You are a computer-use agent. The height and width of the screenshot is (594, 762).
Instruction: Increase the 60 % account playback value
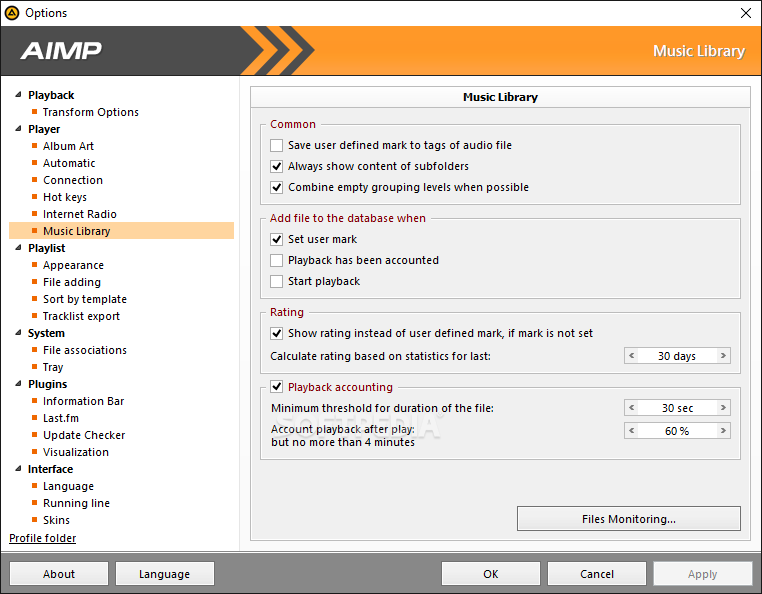click(723, 431)
